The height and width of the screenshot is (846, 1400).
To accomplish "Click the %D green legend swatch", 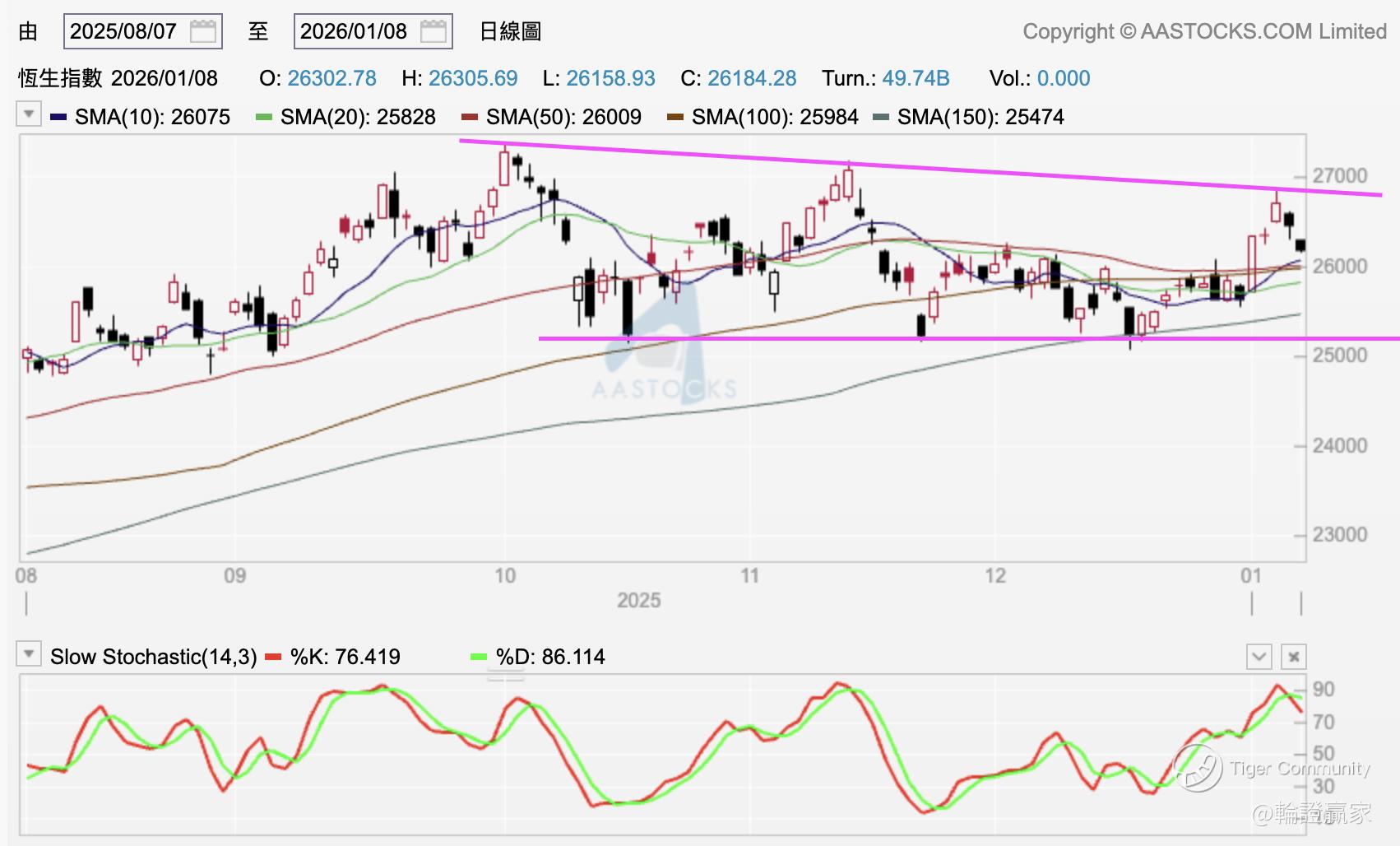I will point(479,657).
